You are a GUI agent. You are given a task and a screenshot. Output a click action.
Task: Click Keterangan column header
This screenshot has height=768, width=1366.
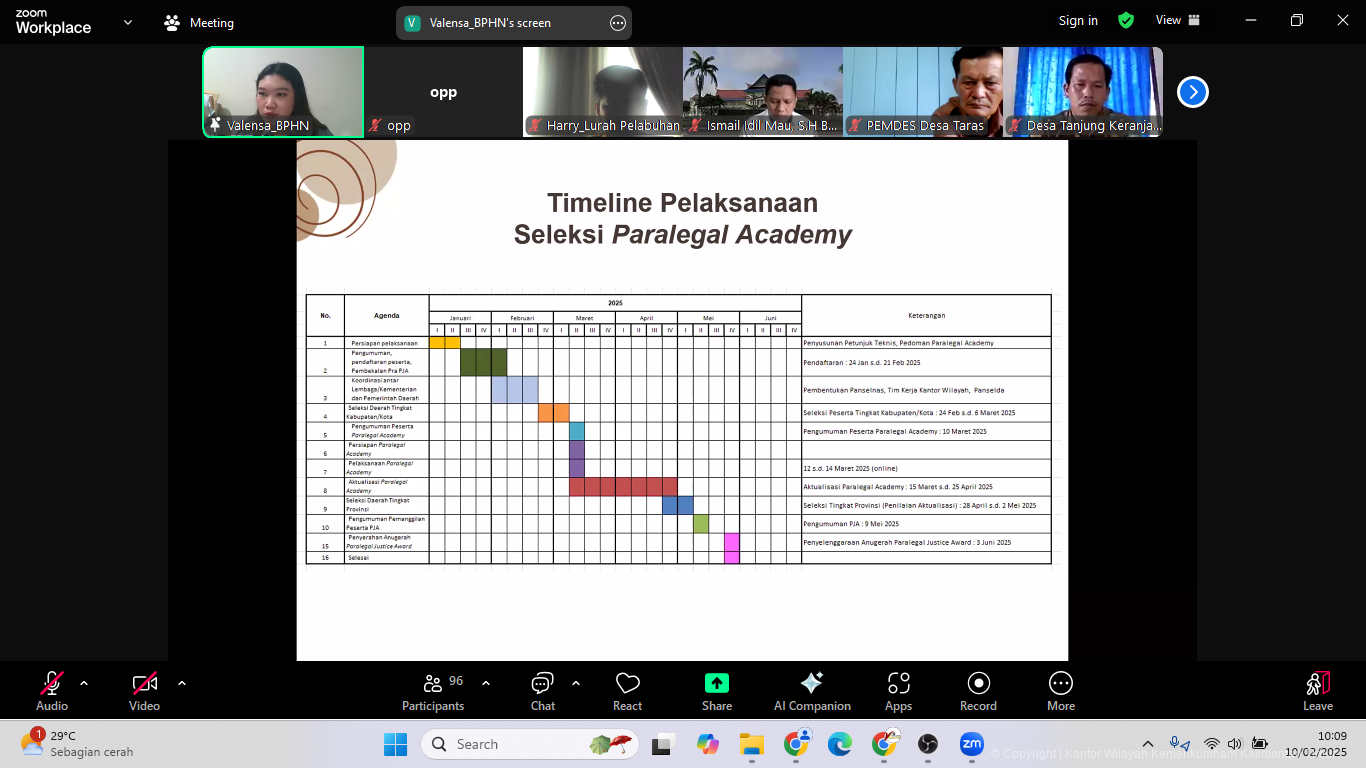(926, 315)
